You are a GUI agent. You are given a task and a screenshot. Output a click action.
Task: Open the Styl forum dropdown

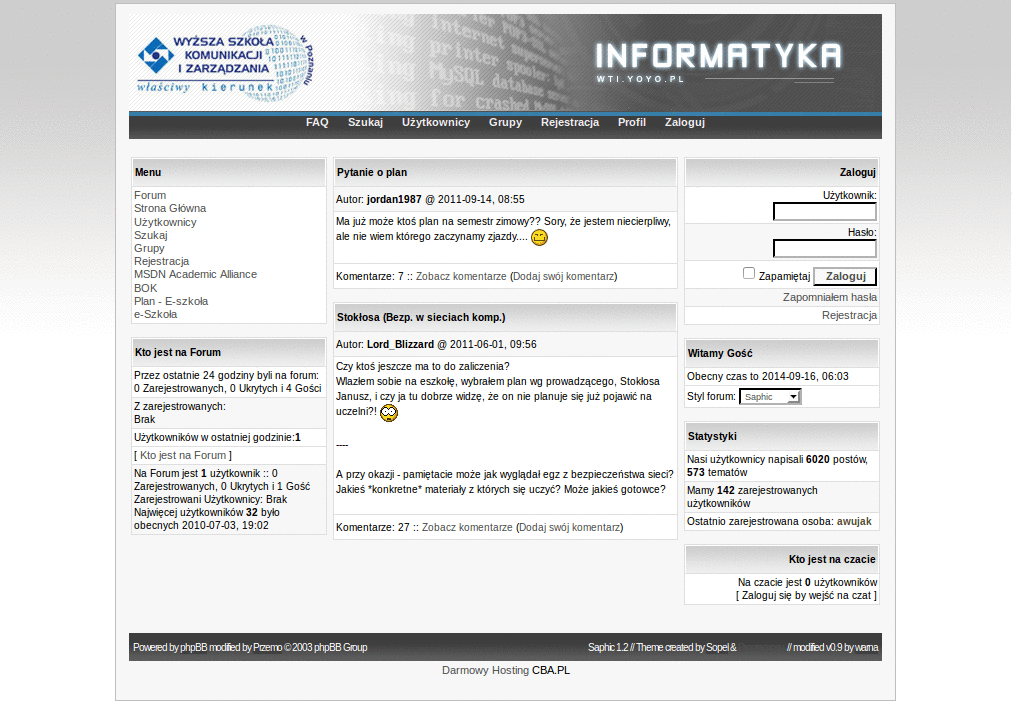pyautogui.click(x=770, y=396)
